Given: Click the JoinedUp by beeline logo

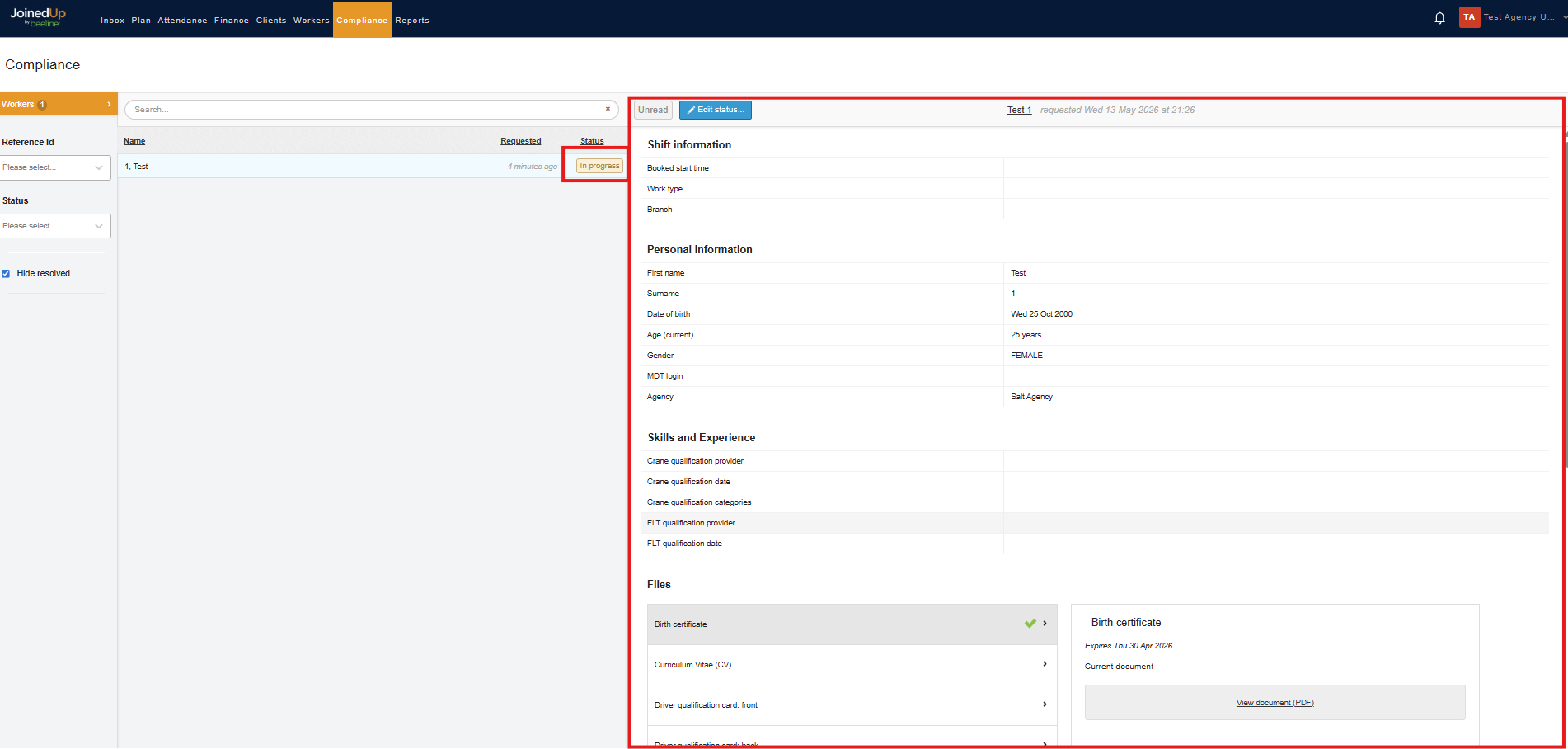Looking at the screenshot, I should pos(38,17).
